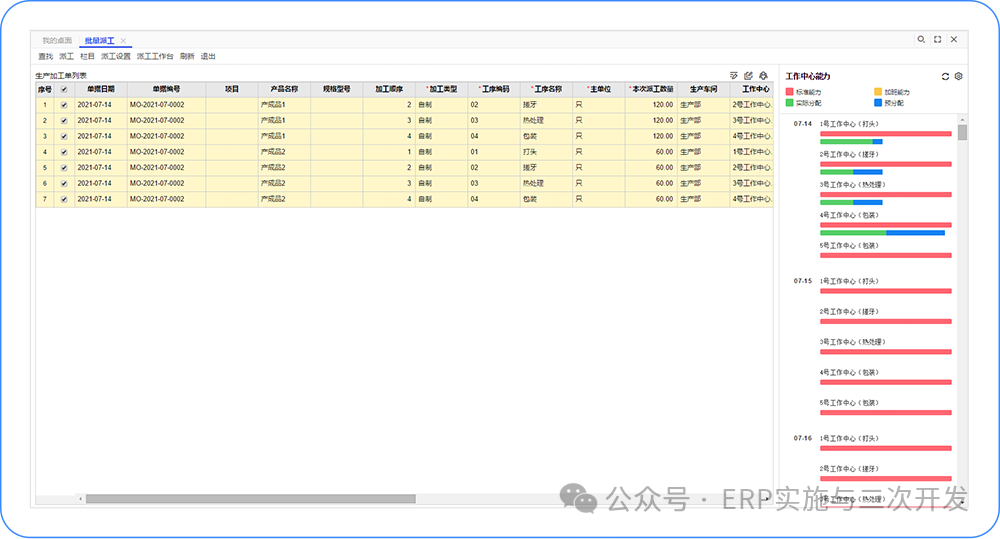
Task: Open the 工作中心能力 settings gear
Action: click(958, 76)
